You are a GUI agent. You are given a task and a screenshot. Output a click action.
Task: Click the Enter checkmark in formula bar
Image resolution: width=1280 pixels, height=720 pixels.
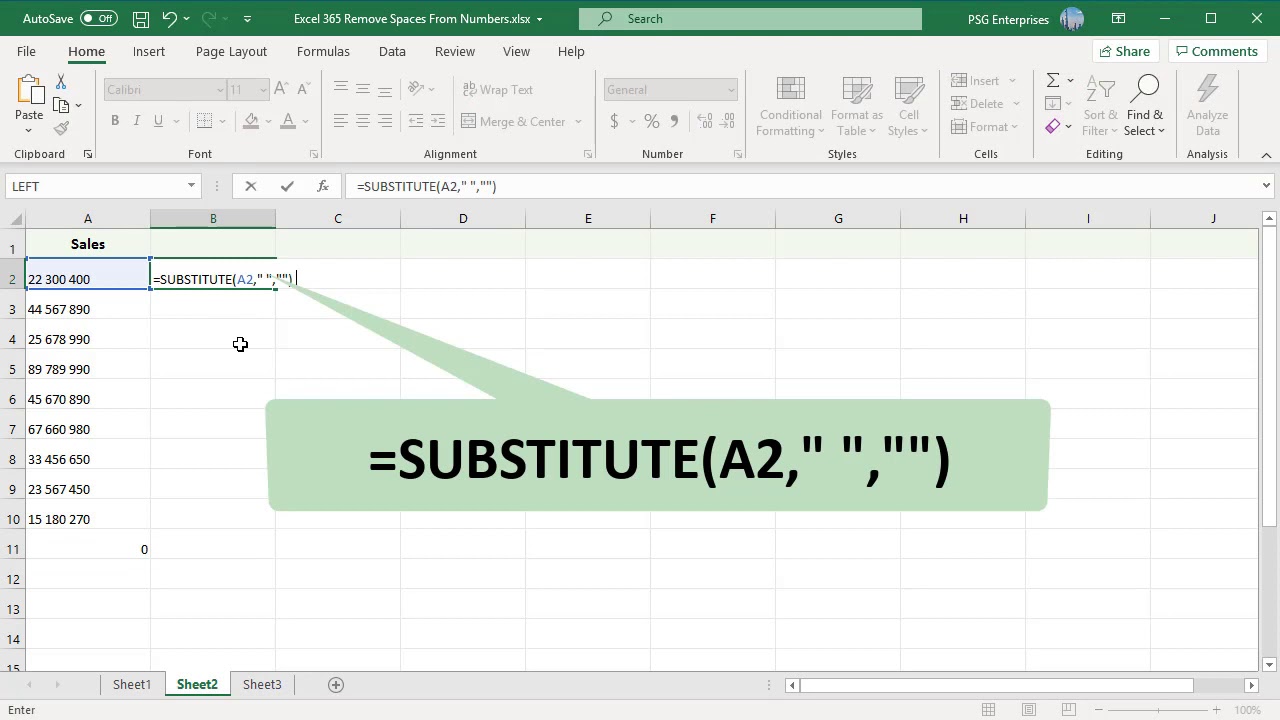pos(287,186)
